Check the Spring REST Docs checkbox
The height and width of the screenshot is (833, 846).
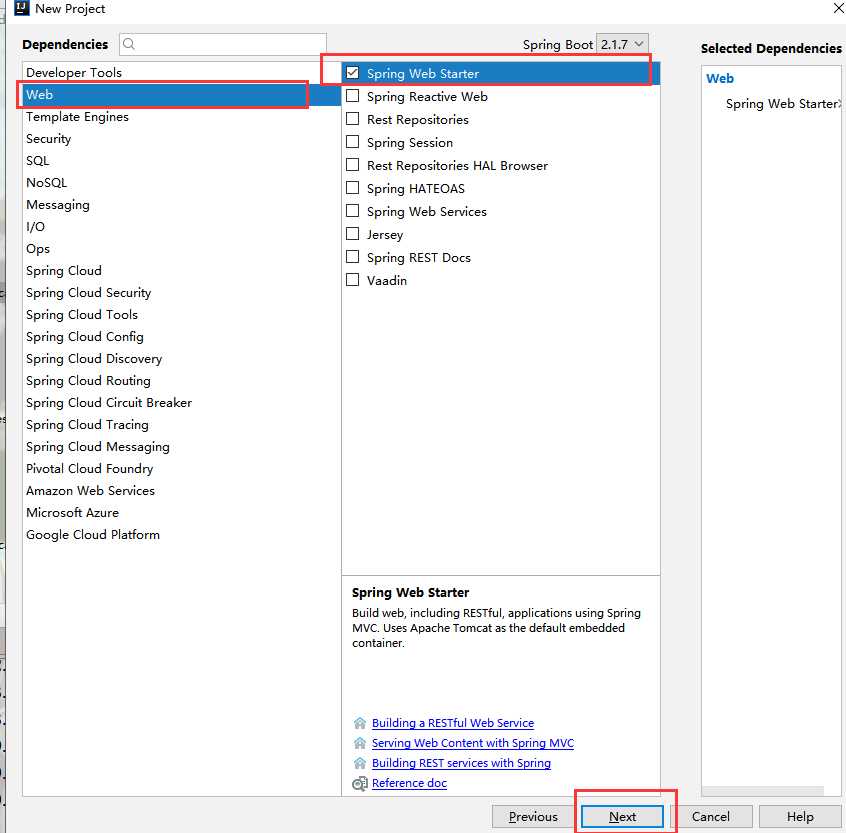tap(352, 257)
